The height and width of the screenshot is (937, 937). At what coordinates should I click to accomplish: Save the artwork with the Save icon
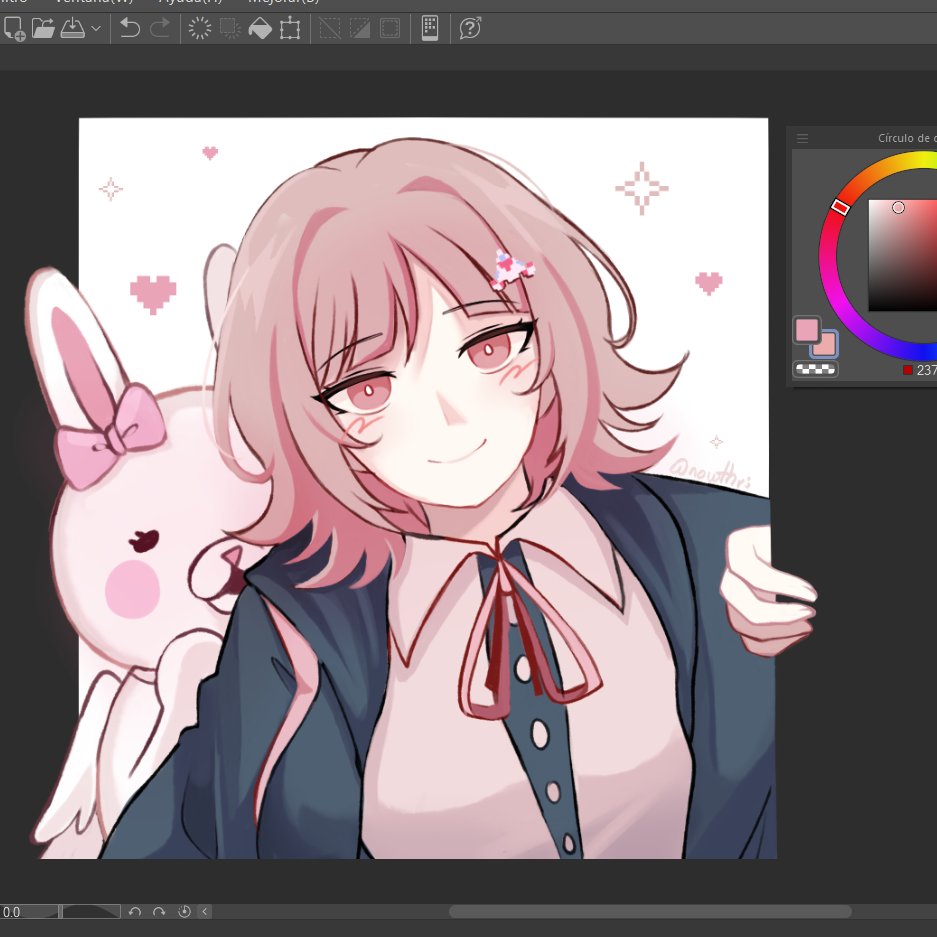click(73, 28)
